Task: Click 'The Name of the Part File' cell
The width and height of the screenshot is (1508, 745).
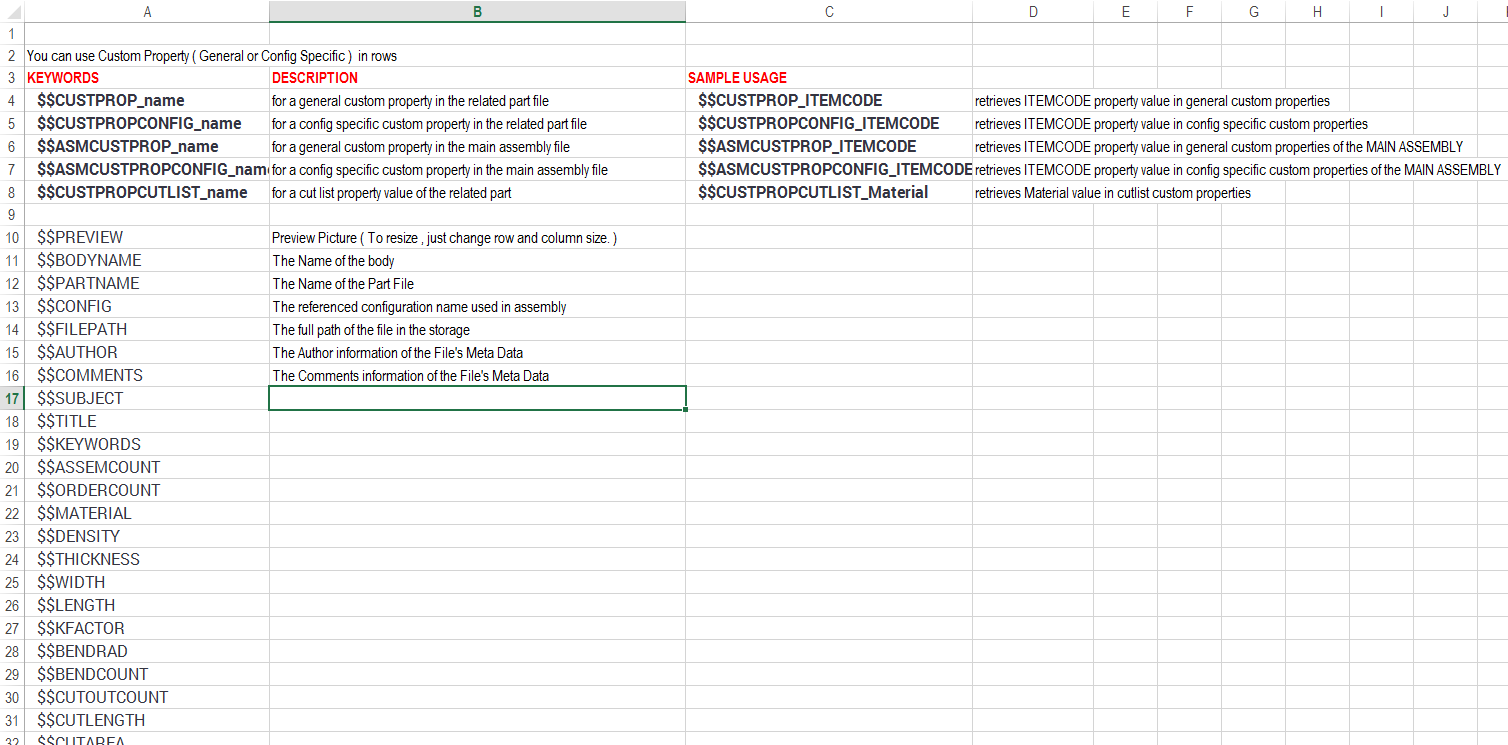Action: click(477, 283)
